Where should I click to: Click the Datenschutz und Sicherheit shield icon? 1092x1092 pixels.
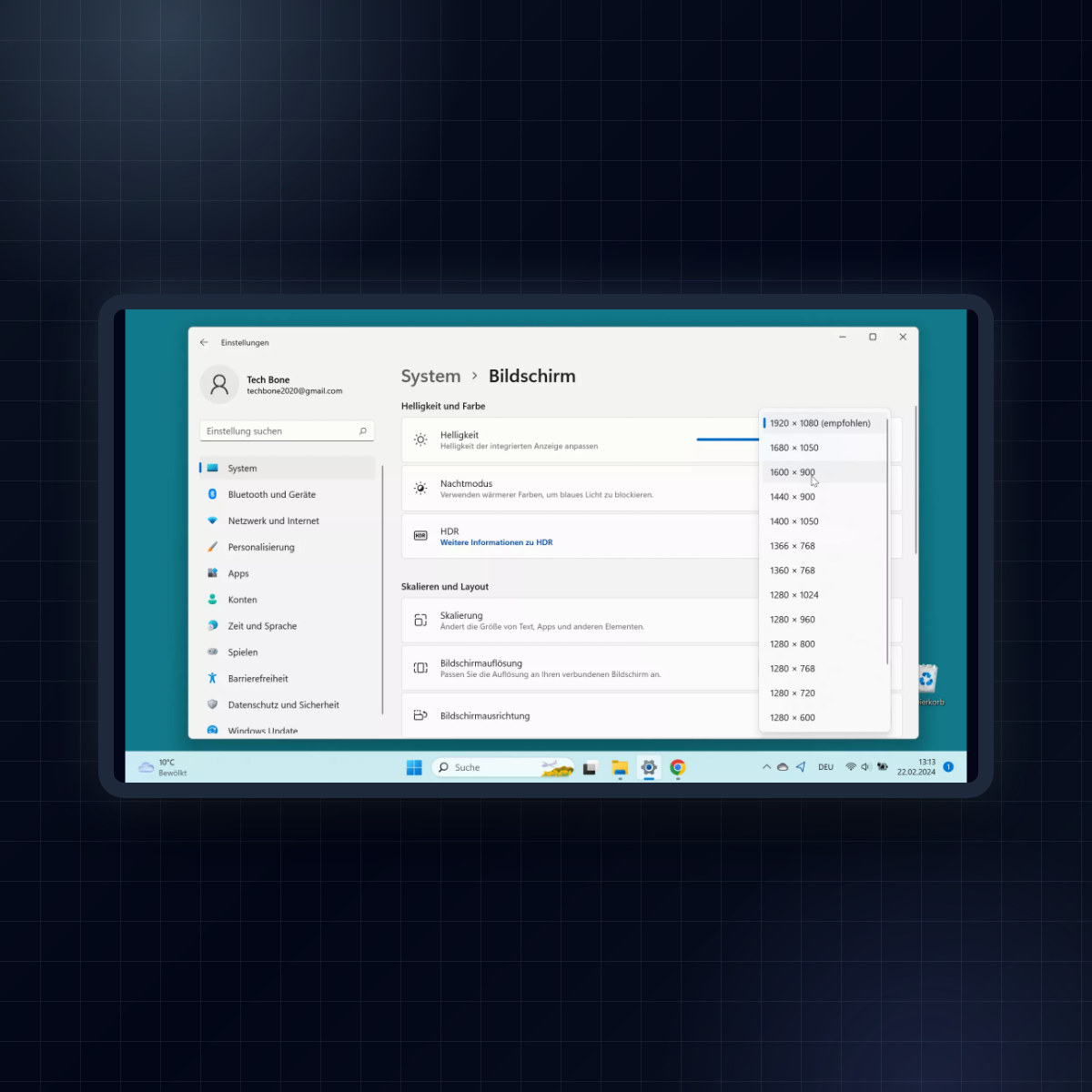[212, 704]
